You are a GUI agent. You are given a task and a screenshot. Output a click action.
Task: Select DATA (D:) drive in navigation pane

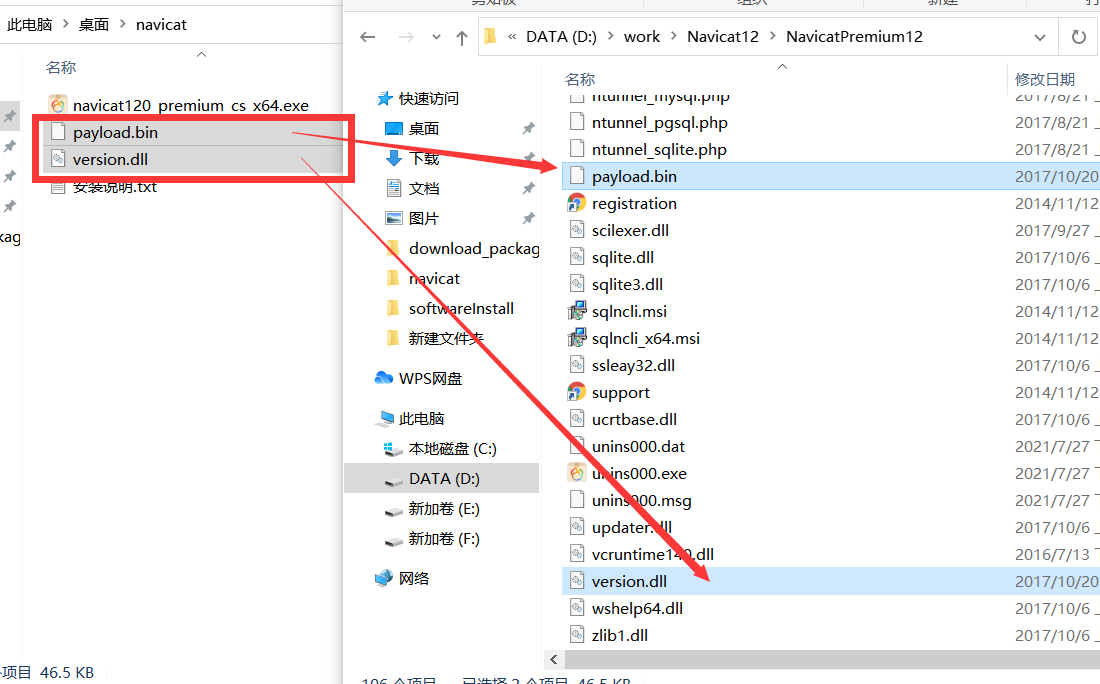[x=441, y=478]
